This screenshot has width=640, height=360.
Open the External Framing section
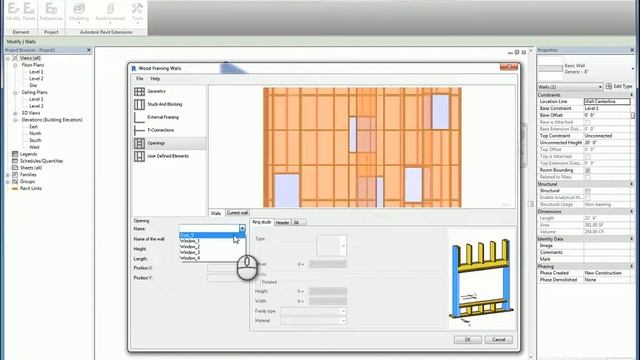(x=163, y=118)
